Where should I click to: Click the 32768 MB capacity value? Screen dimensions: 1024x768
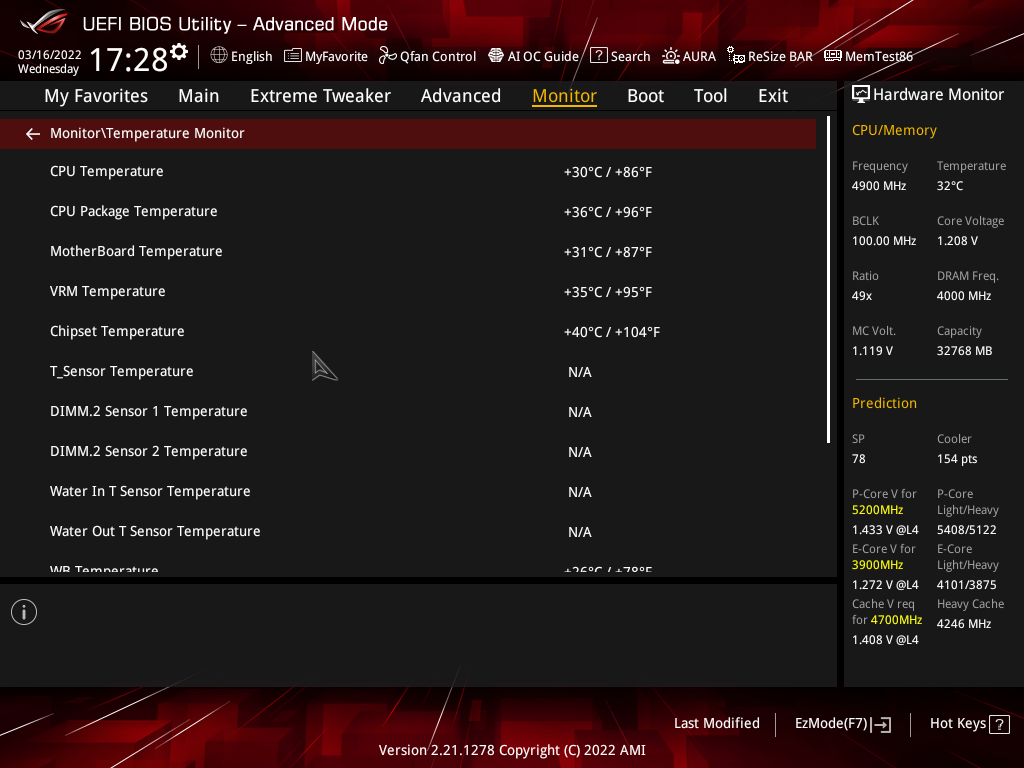pos(965,351)
